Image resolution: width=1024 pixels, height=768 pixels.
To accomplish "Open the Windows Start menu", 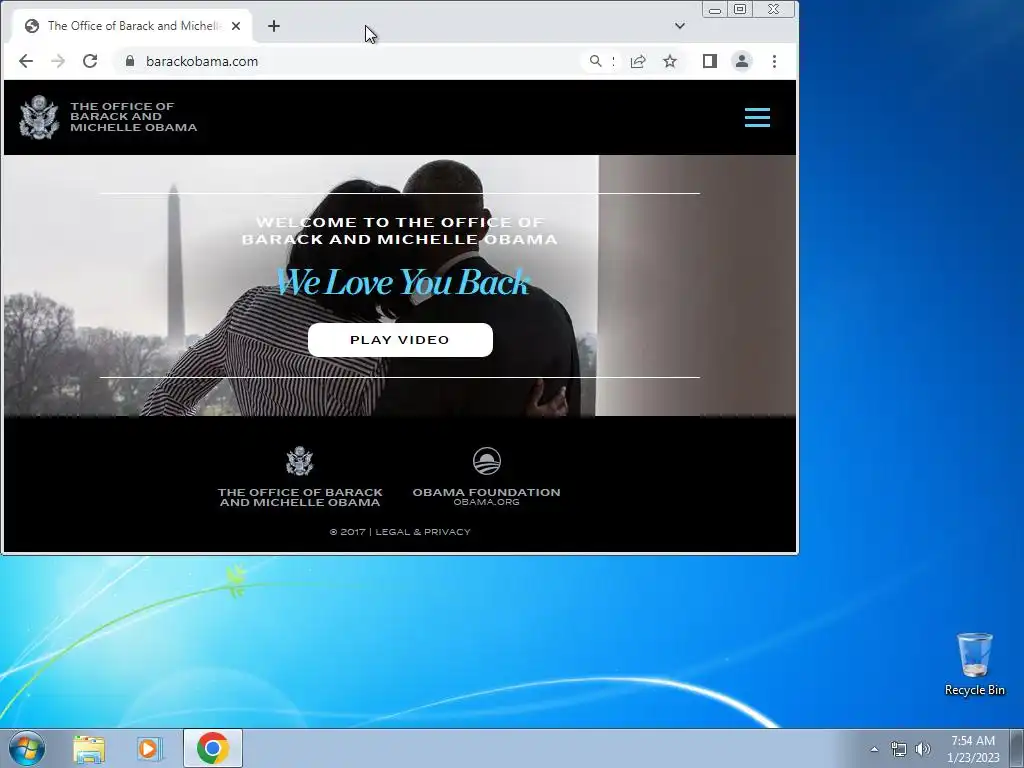I will click(27, 748).
